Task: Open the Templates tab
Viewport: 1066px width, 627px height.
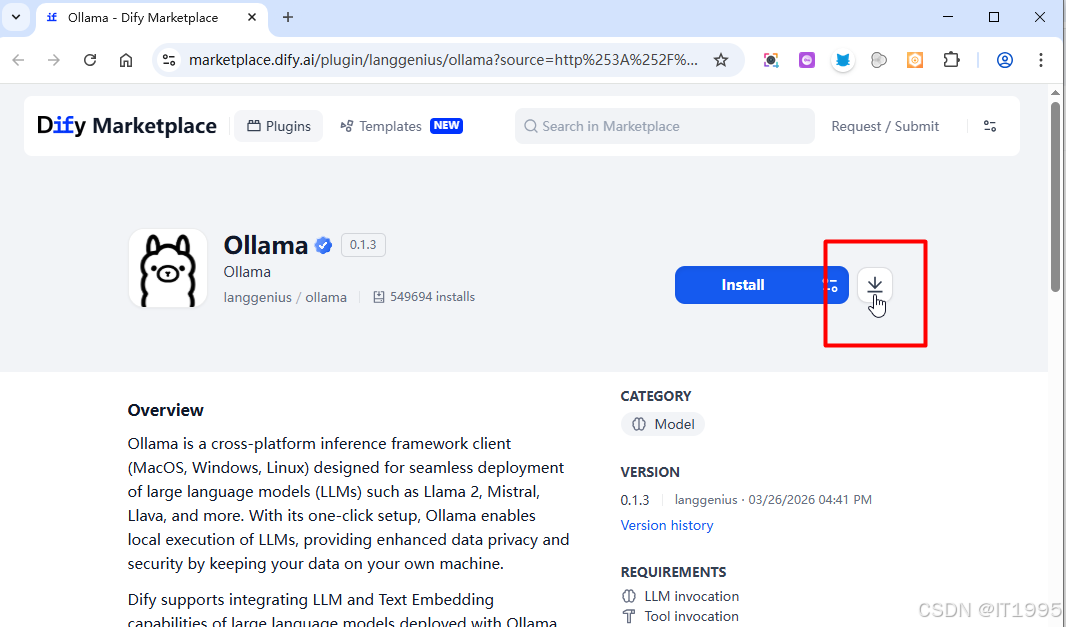Action: pyautogui.click(x=381, y=126)
